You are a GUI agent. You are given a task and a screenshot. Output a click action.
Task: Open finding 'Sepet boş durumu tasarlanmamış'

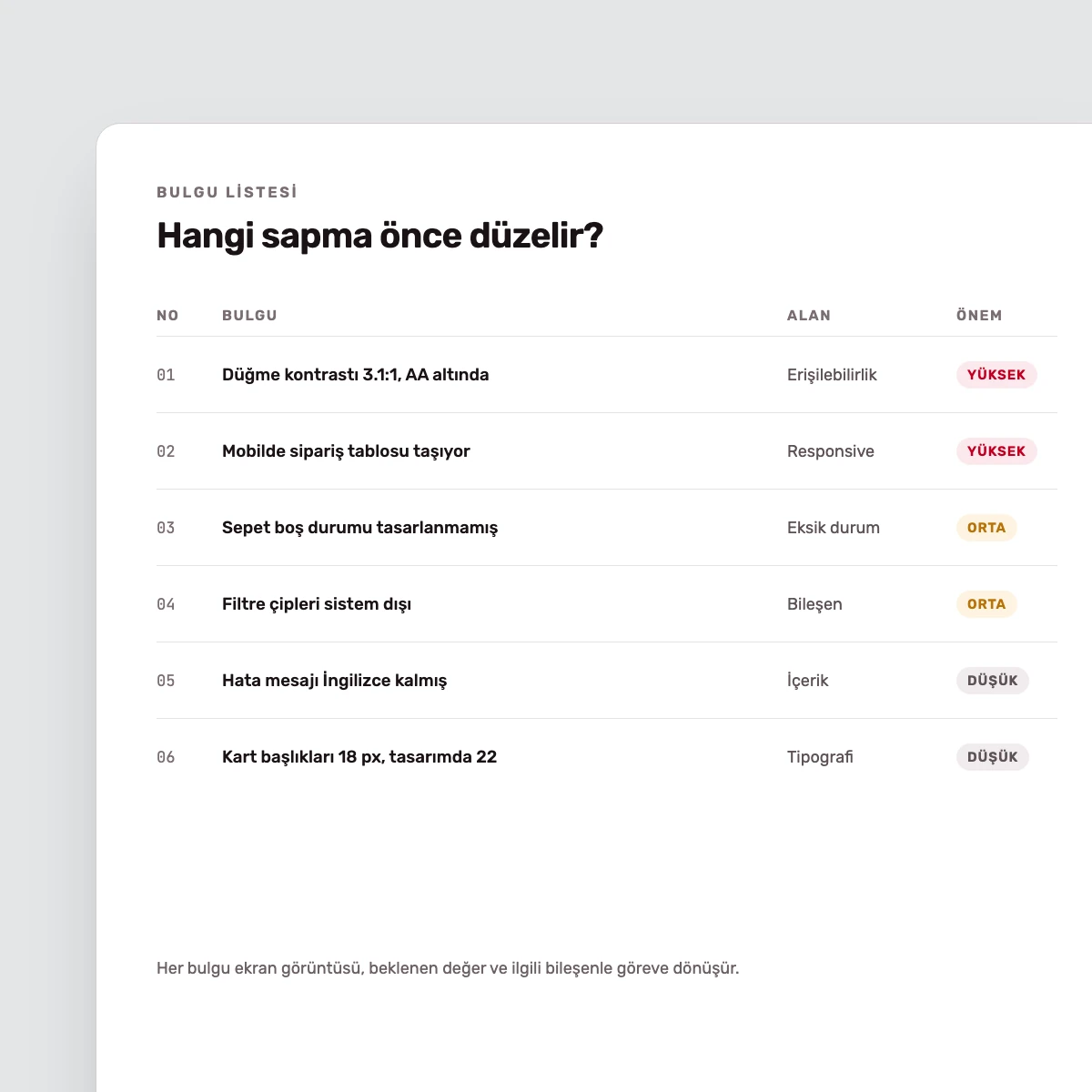click(360, 528)
